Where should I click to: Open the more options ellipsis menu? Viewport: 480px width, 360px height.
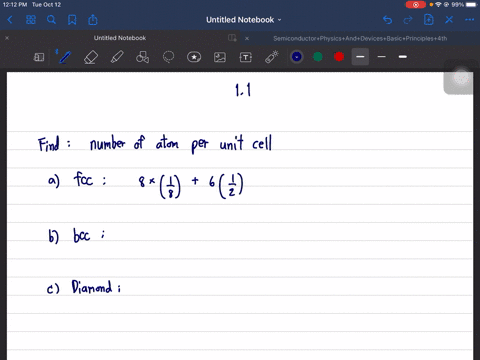tap(469, 20)
